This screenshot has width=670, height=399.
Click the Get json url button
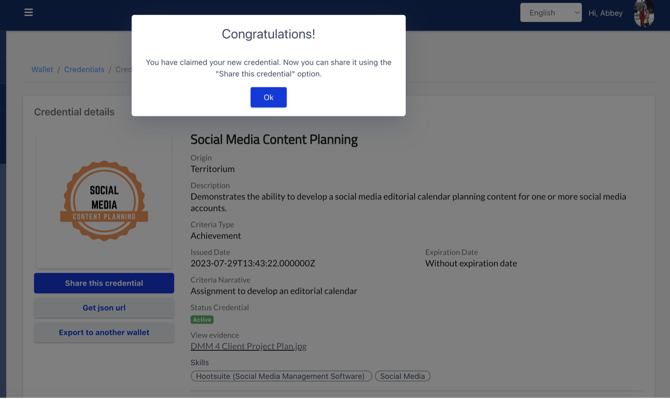tap(104, 308)
